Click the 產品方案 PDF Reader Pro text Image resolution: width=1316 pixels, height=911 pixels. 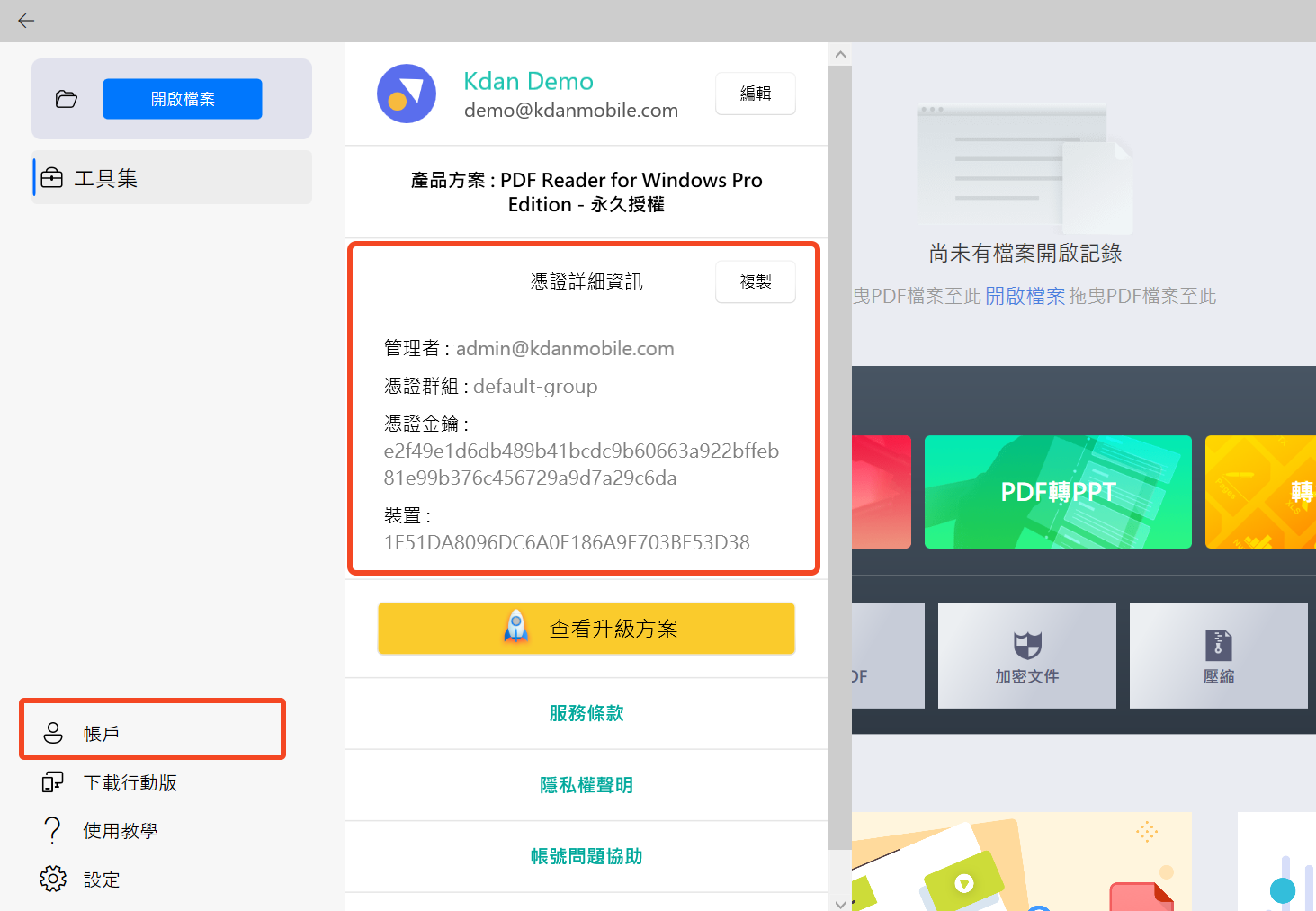(586, 192)
